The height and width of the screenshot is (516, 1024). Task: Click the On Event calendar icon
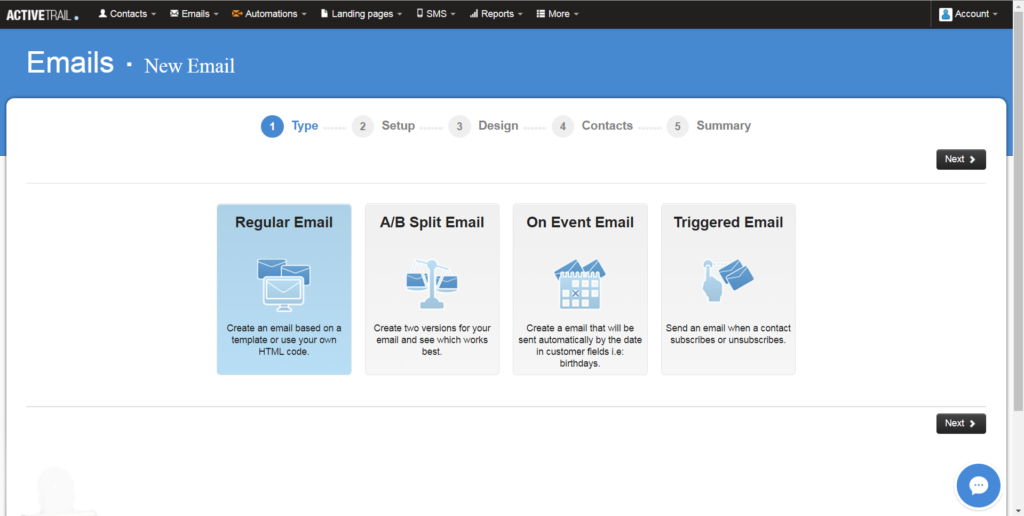point(580,284)
